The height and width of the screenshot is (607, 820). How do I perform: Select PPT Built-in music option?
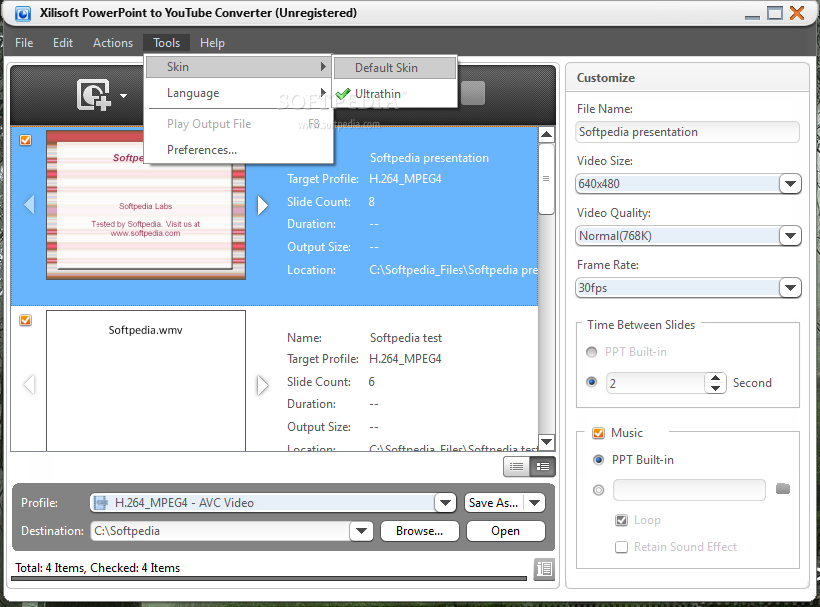click(x=598, y=460)
